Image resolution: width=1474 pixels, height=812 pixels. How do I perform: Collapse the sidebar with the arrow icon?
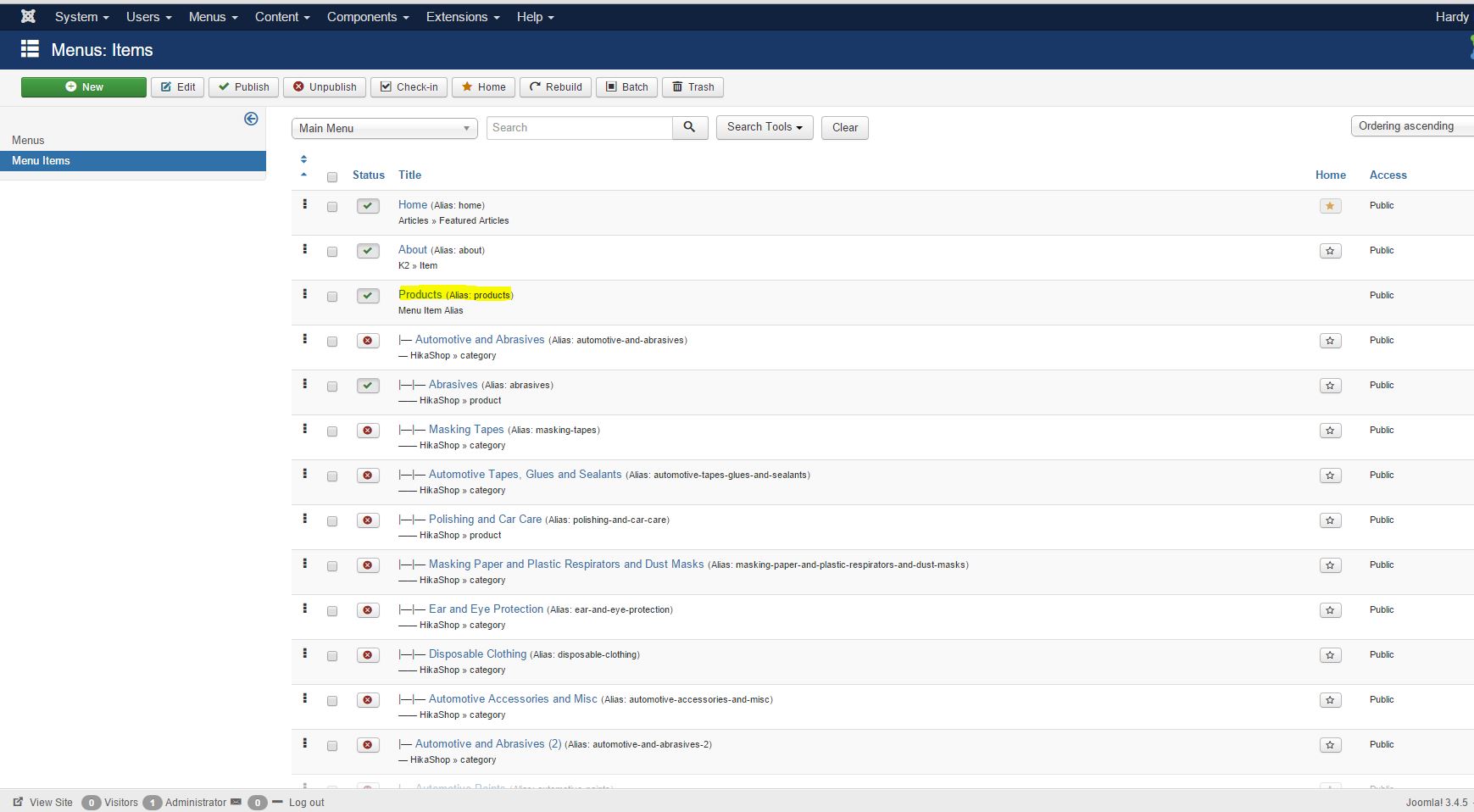click(x=251, y=119)
